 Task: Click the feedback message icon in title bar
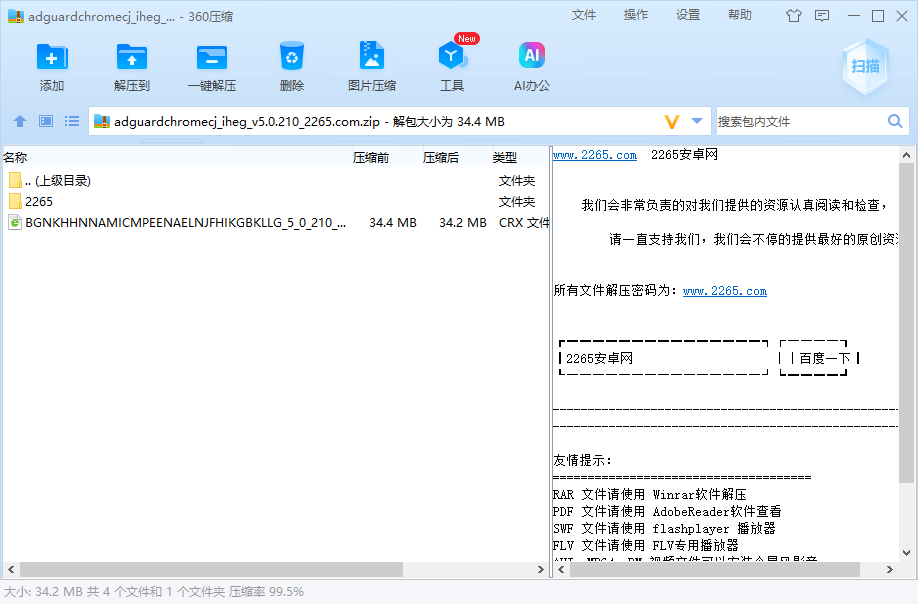tap(822, 16)
